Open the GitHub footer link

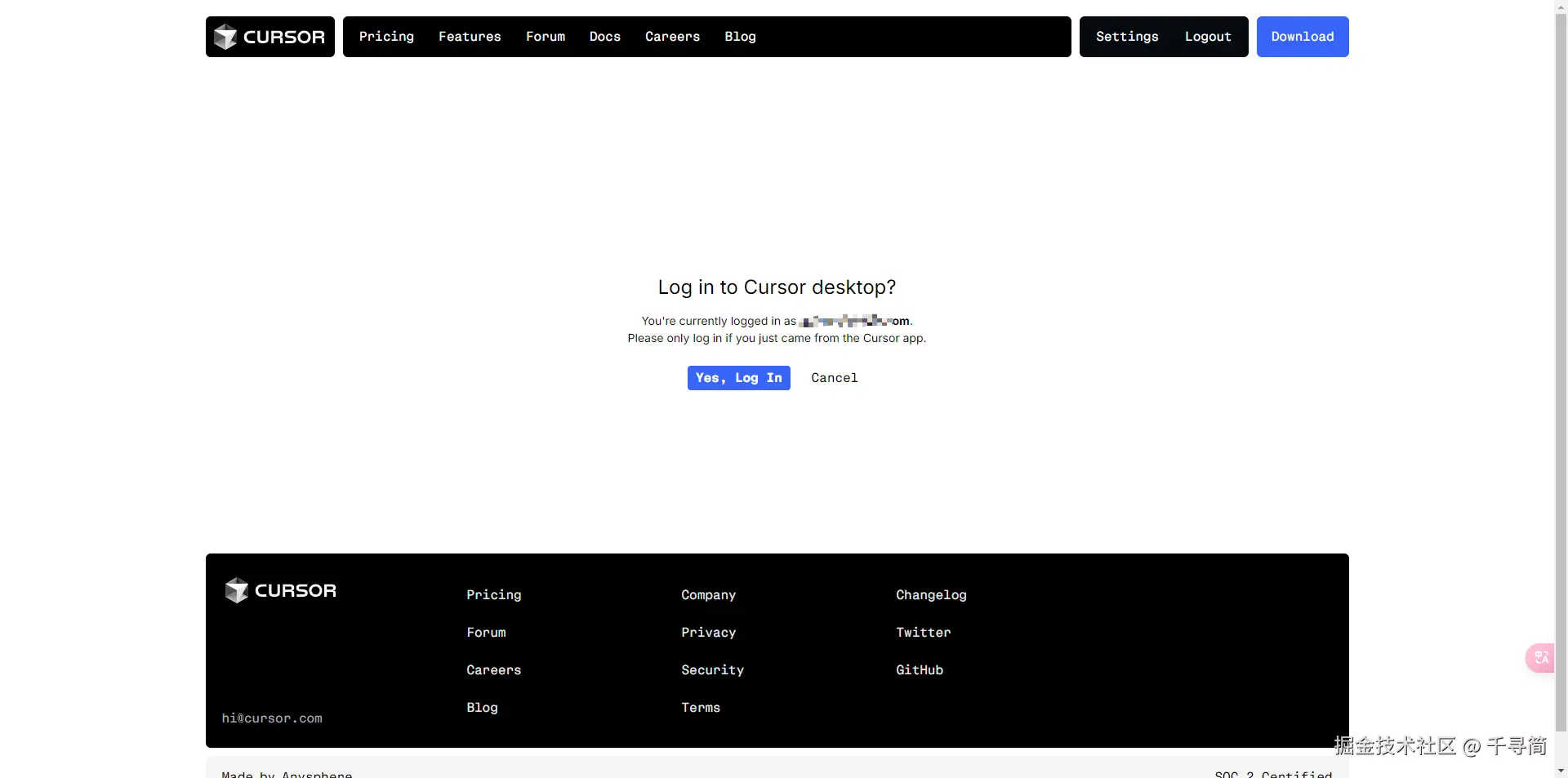(x=920, y=670)
